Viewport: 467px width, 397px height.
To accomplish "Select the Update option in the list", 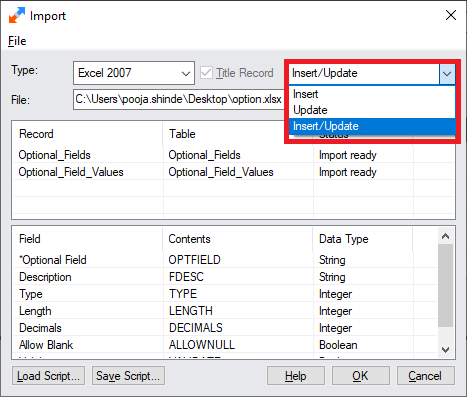I will [x=372, y=110].
